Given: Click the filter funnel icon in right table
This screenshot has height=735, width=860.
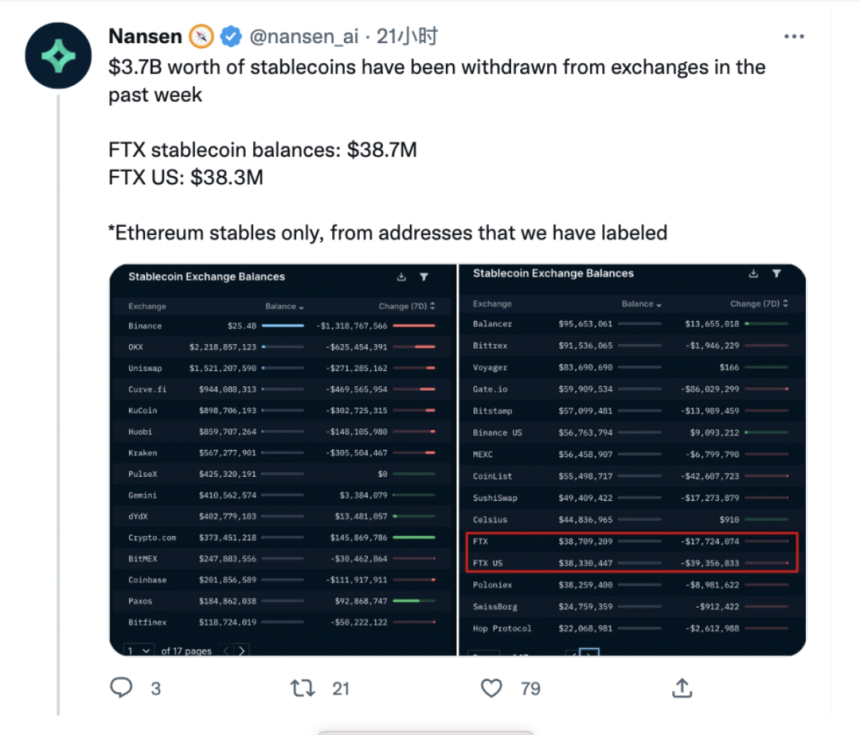Looking at the screenshot, I should point(777,273).
